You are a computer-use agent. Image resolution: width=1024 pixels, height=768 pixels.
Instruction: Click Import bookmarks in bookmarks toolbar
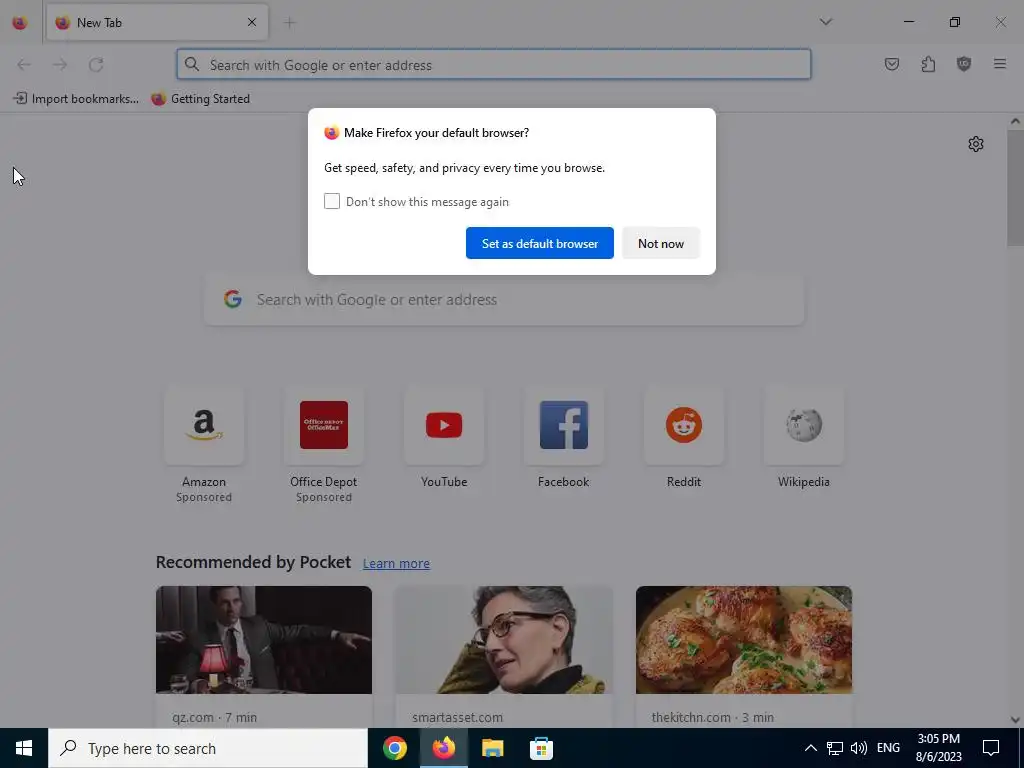tap(76, 99)
